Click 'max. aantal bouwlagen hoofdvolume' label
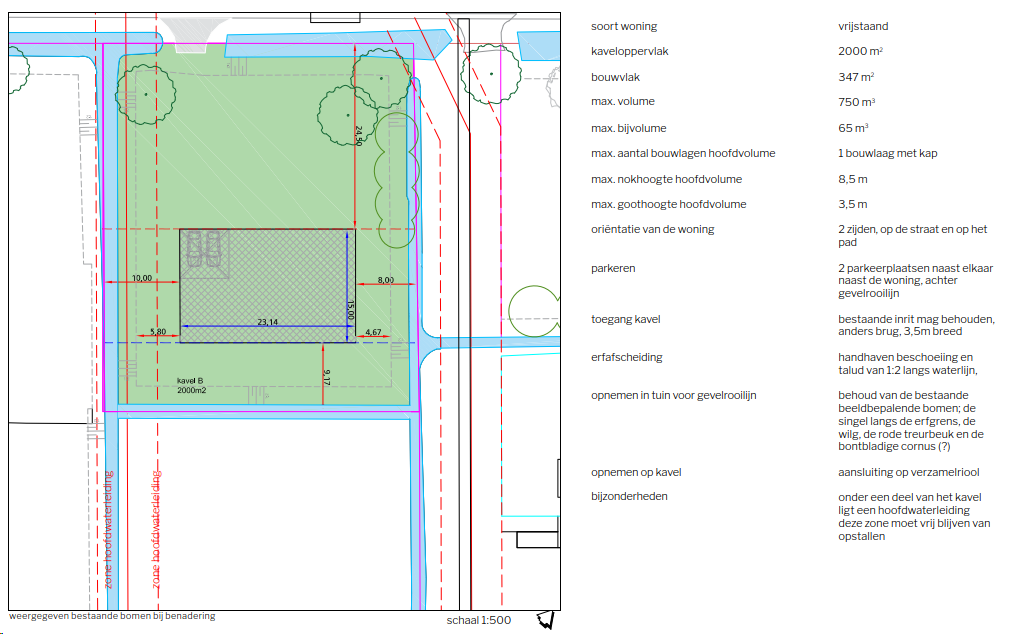Image resolution: width=1011 pixels, height=634 pixels. [x=683, y=154]
